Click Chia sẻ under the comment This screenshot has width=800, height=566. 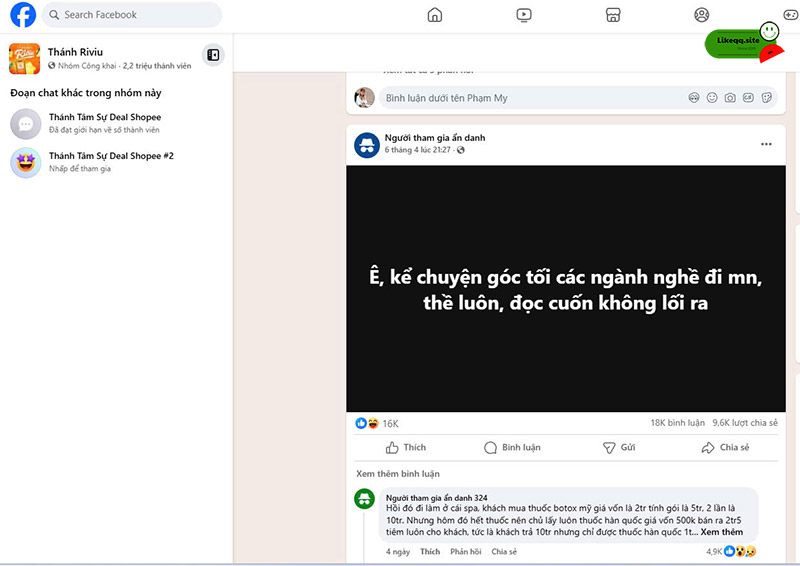pyautogui.click(x=504, y=552)
